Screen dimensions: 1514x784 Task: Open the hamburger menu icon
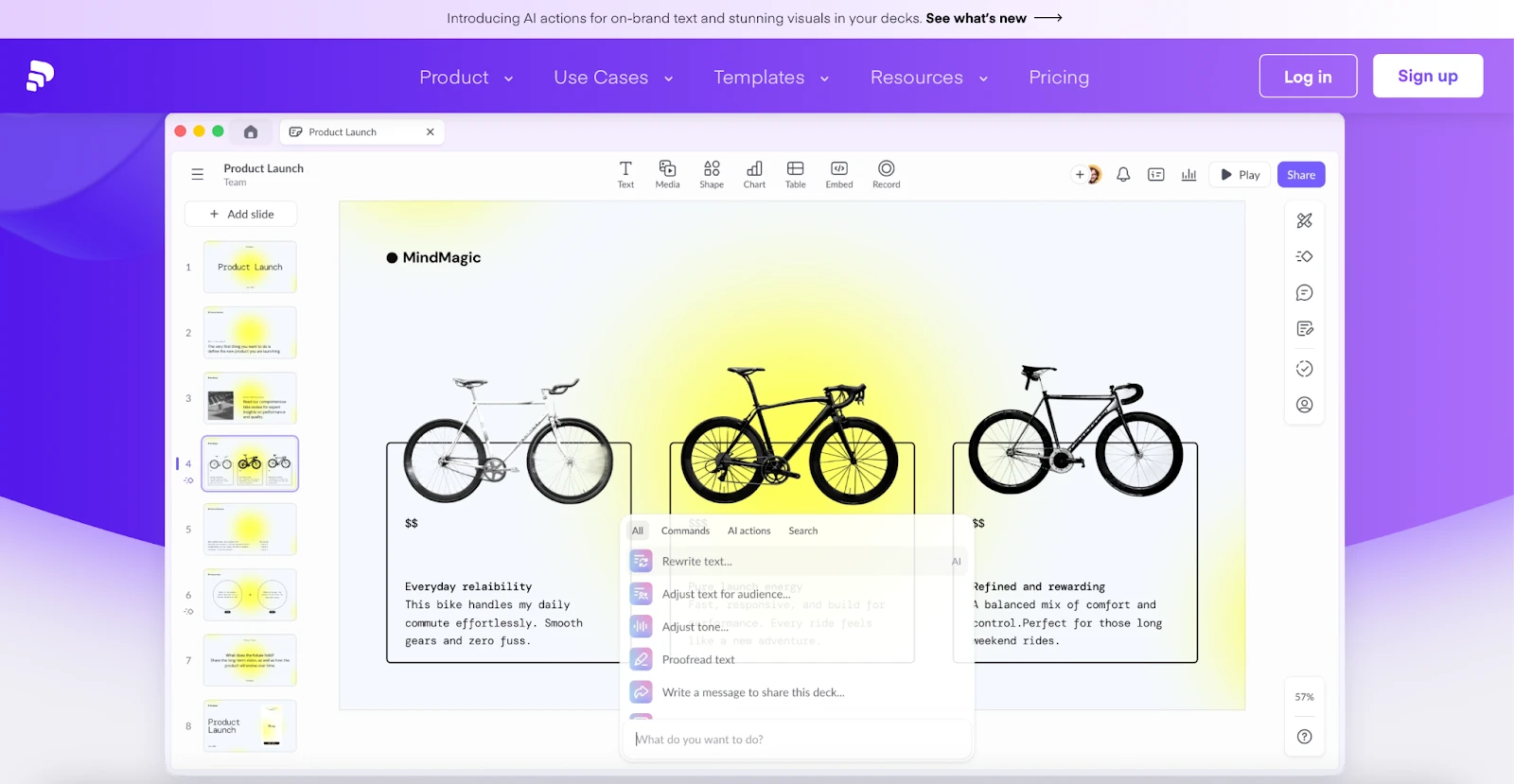pos(198,174)
